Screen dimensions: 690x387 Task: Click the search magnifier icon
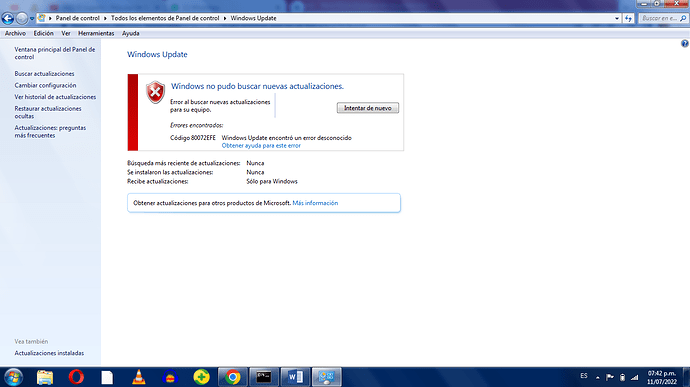tap(683, 18)
